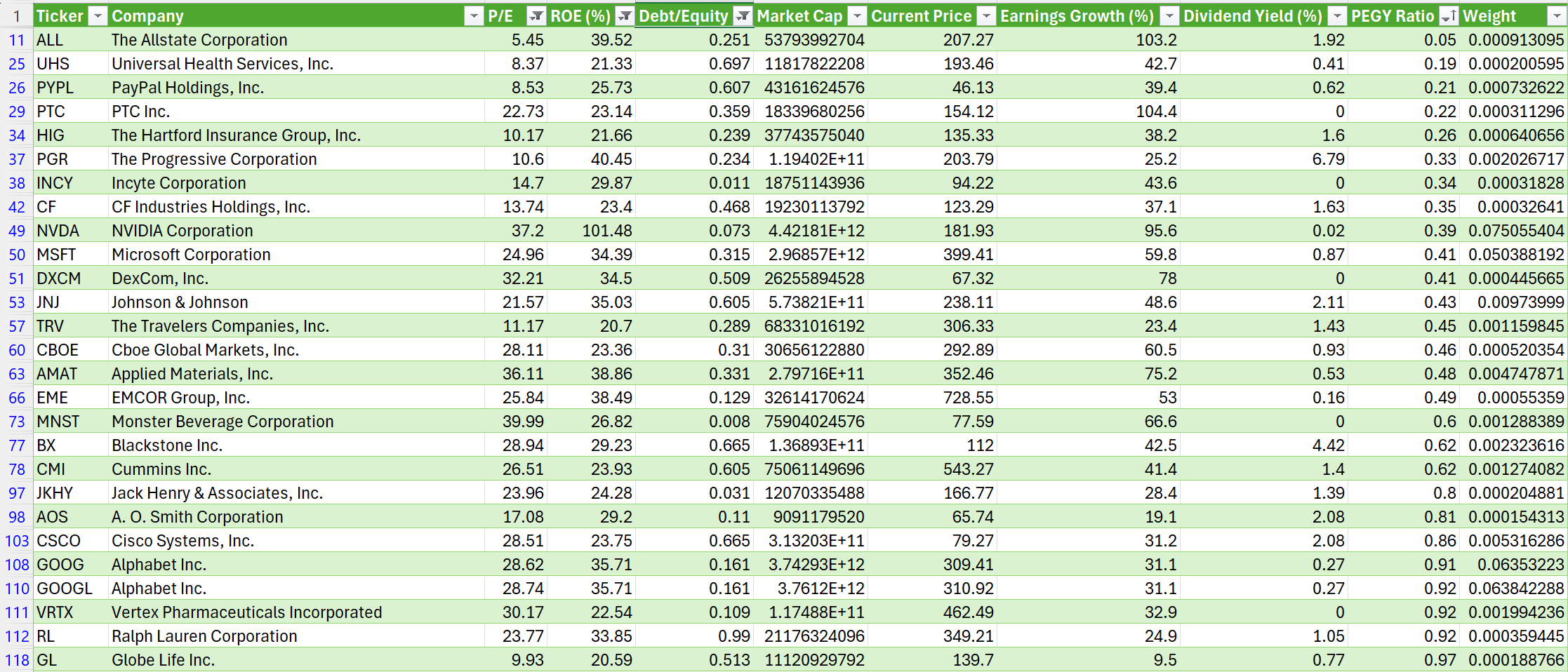The width and height of the screenshot is (1568, 672).
Task: Click row number 118 for Globe Life
Action: [x=17, y=660]
